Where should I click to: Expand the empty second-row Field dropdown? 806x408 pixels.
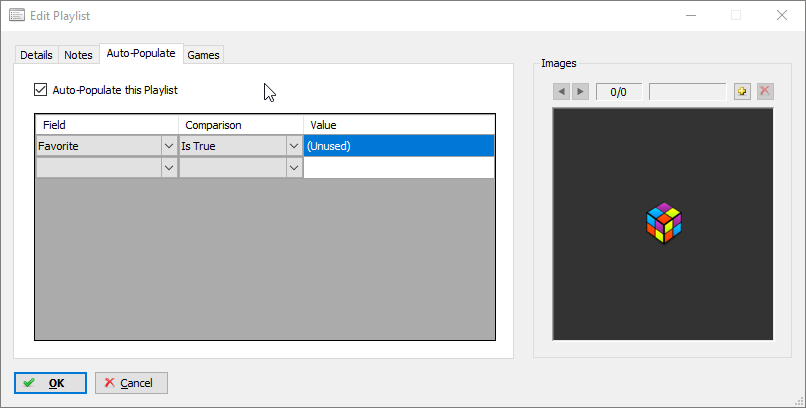[169, 168]
